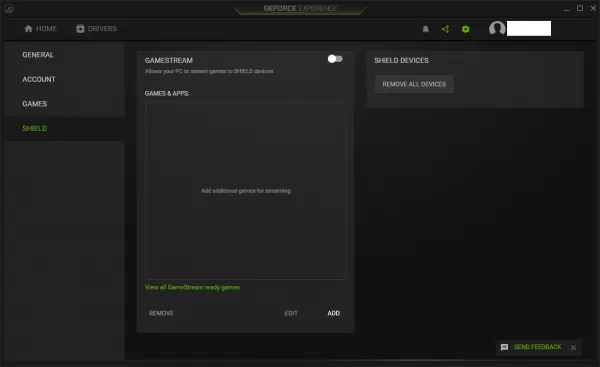This screenshot has width=600, height=367.
Task: Click the Drivers download icon
Action: (80, 29)
